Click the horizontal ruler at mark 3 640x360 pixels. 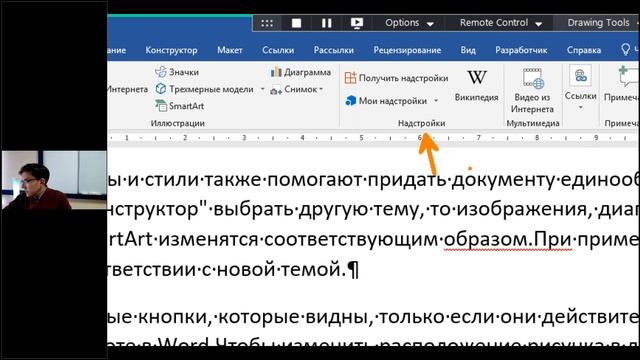(244, 138)
